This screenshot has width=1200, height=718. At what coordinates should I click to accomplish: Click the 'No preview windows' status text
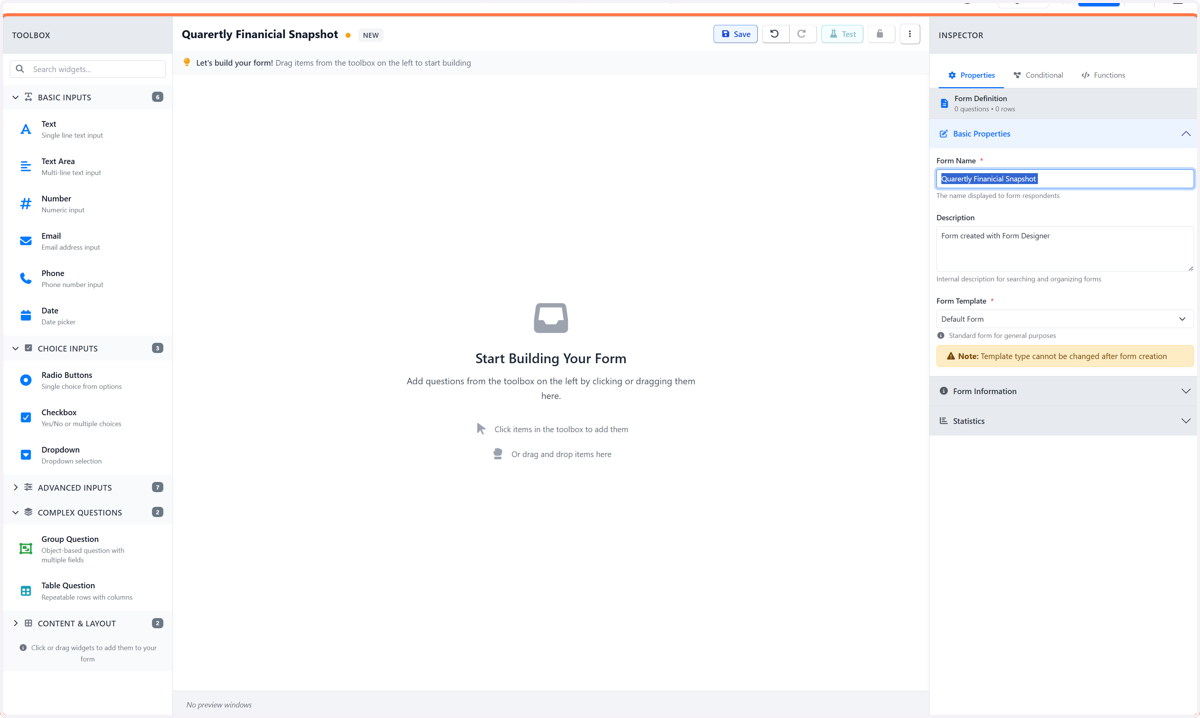pyautogui.click(x=219, y=705)
